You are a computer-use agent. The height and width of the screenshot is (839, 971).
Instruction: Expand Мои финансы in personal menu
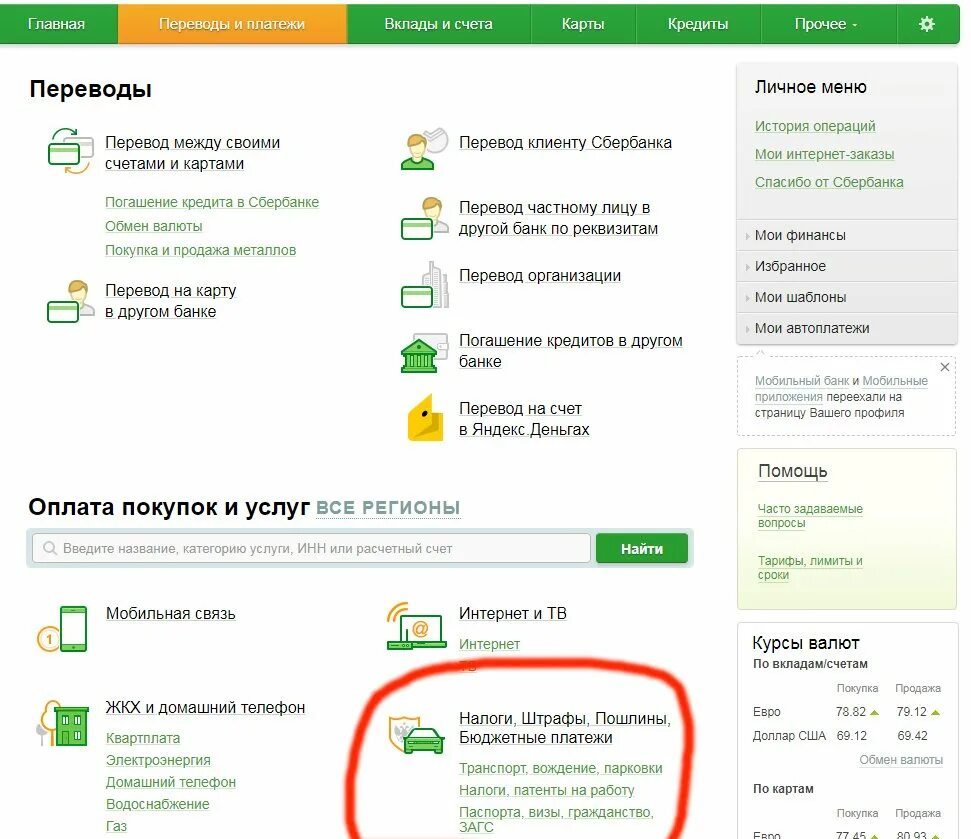tap(847, 235)
